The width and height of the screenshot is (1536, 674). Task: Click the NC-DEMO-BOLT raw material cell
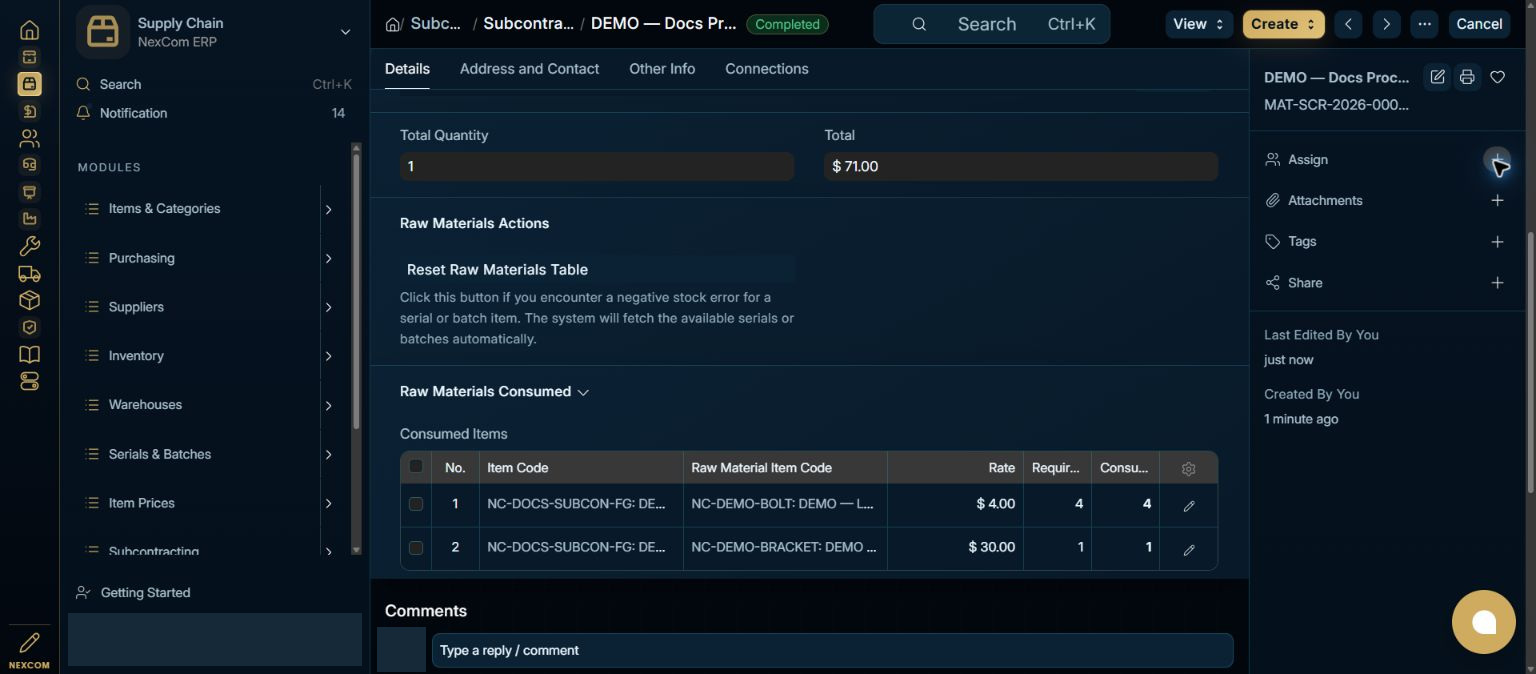(785, 504)
